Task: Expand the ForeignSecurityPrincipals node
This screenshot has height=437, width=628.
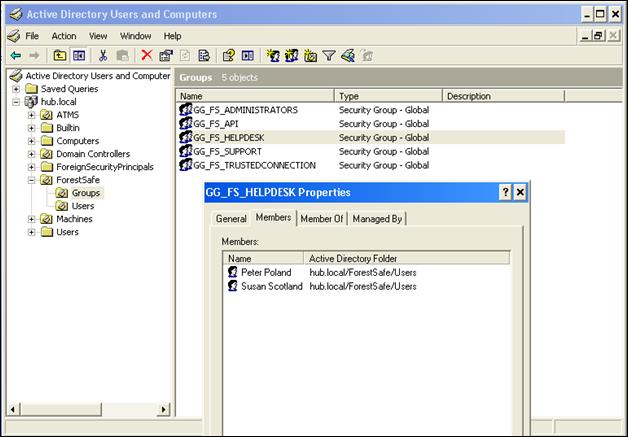Action: click(x=31, y=167)
